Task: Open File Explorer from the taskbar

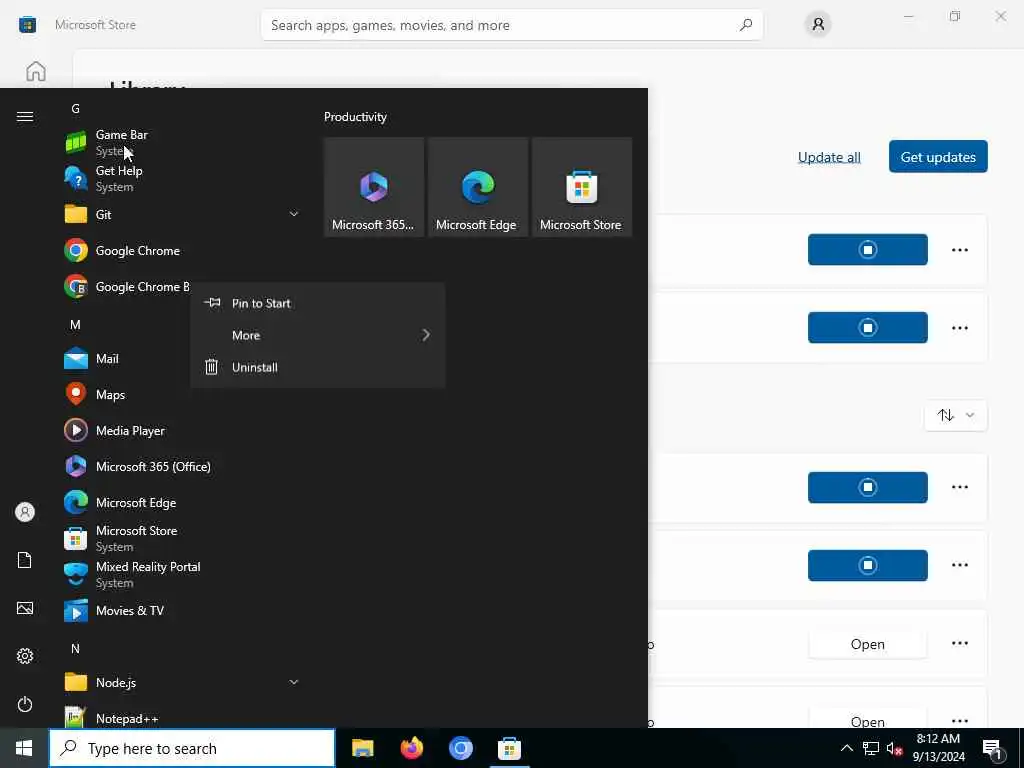Action: 362,748
